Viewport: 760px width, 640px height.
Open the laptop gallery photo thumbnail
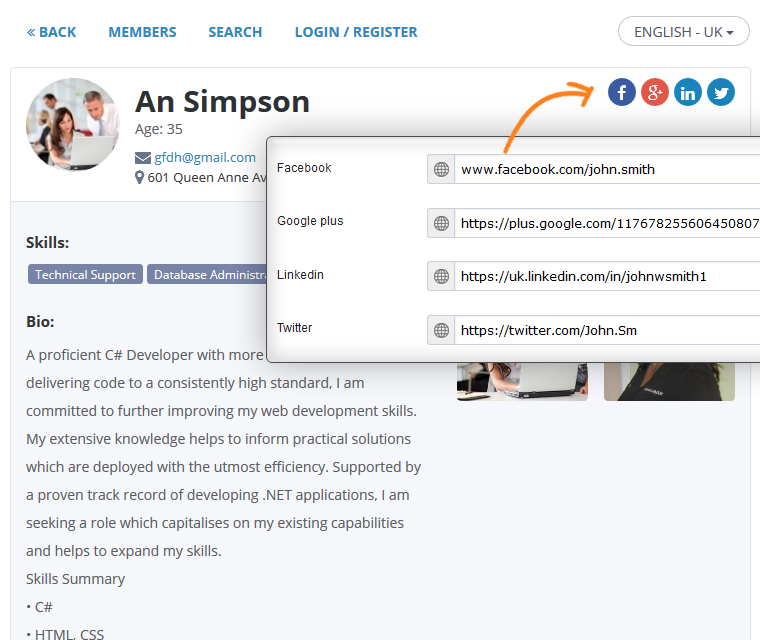522,382
